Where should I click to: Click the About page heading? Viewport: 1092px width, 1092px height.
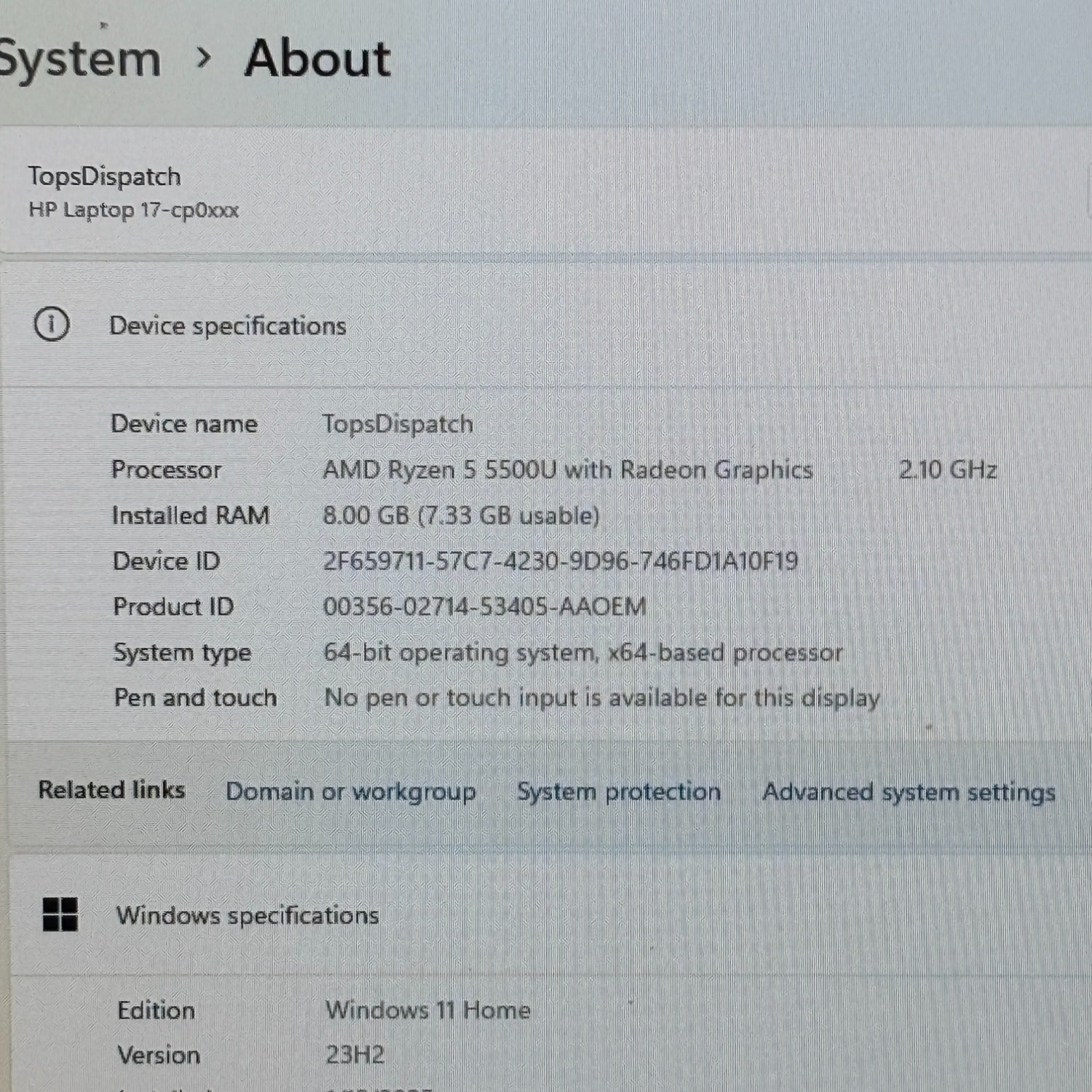[317, 58]
